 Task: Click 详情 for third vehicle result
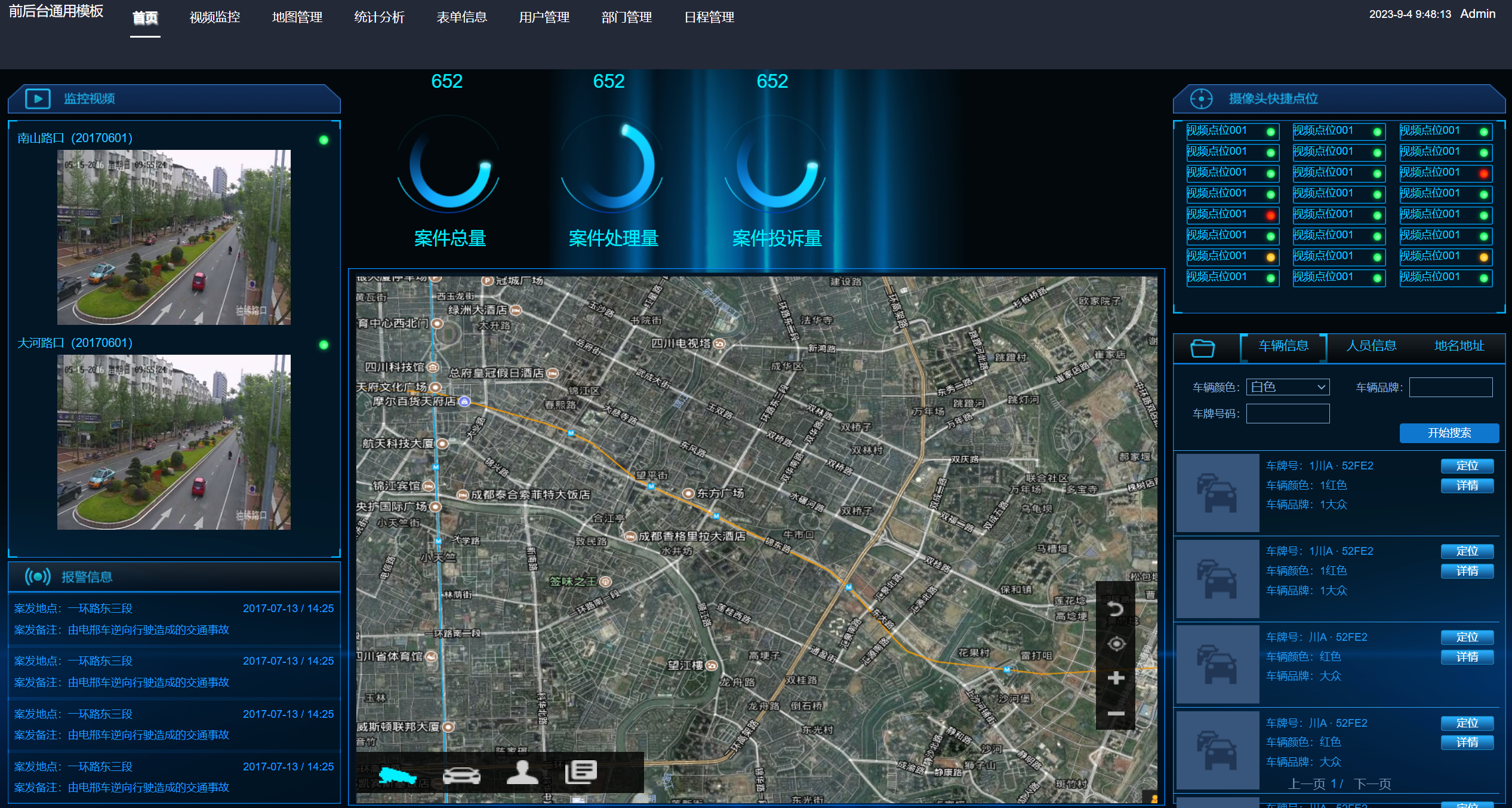1467,657
